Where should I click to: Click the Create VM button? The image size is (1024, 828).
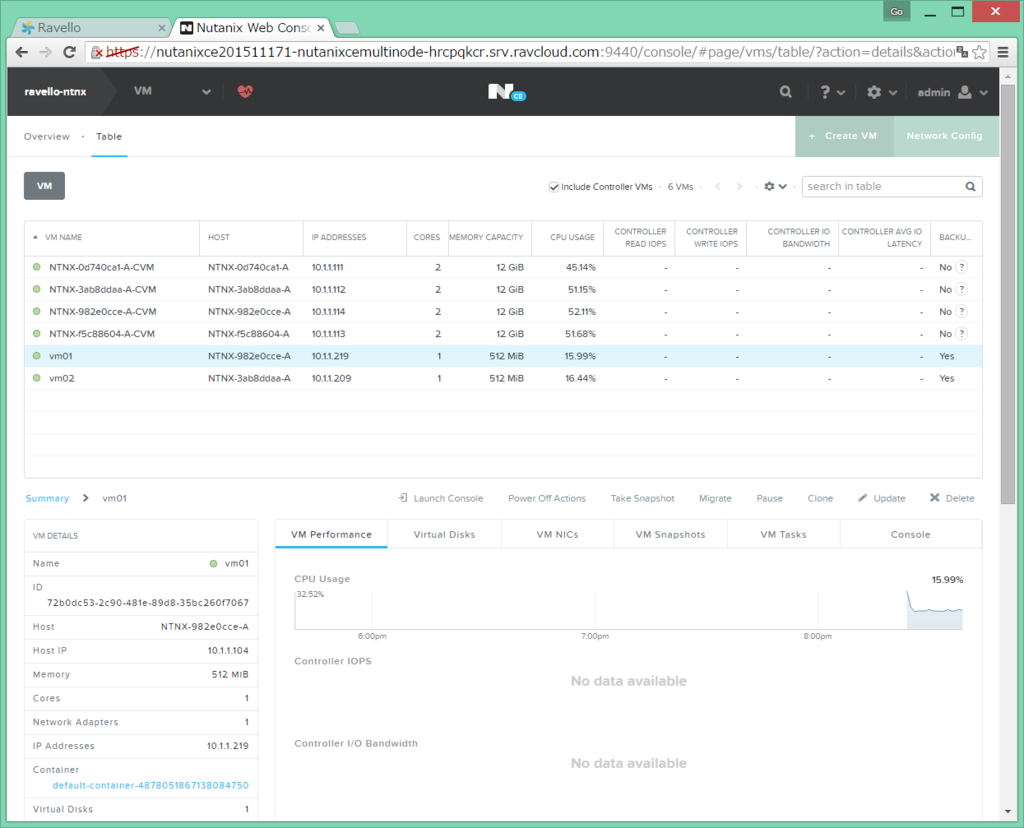(844, 136)
